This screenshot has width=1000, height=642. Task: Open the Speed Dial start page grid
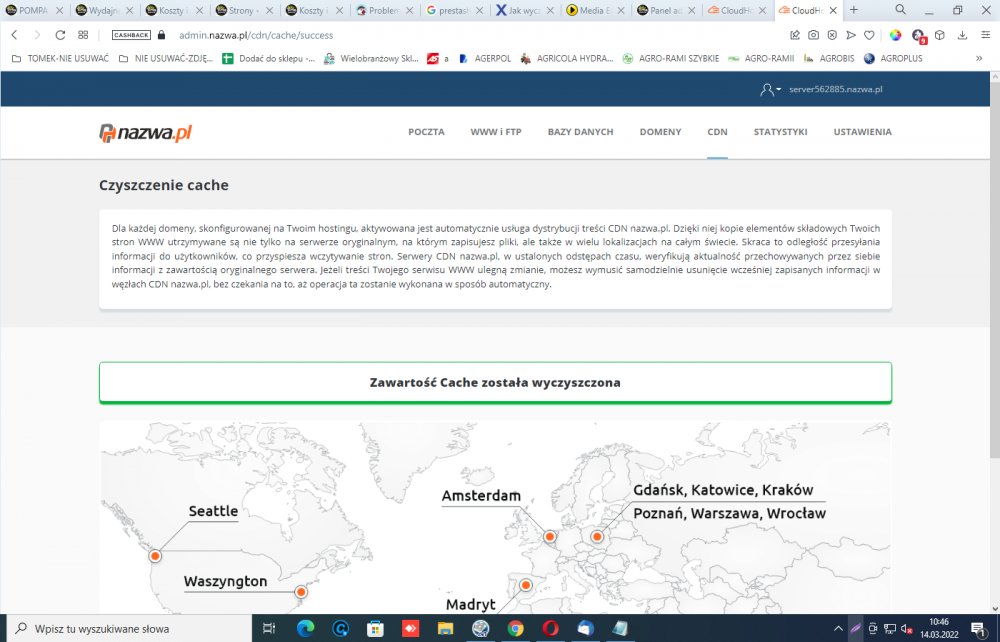(83, 35)
